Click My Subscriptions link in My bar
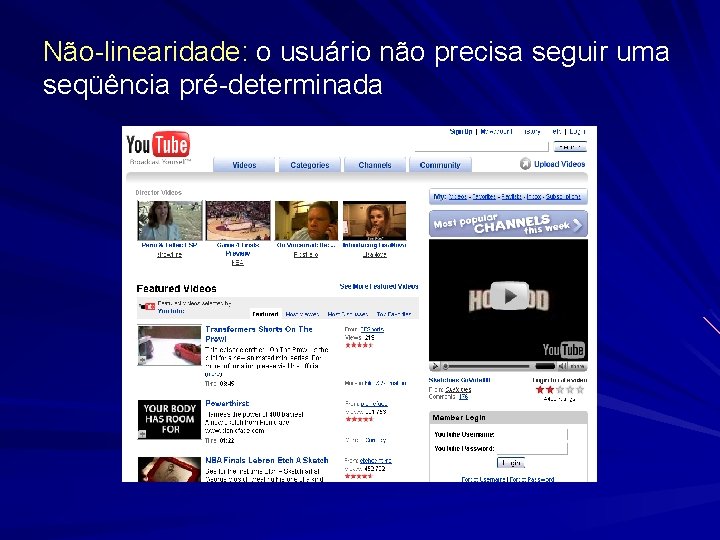The image size is (720, 540). point(563,197)
